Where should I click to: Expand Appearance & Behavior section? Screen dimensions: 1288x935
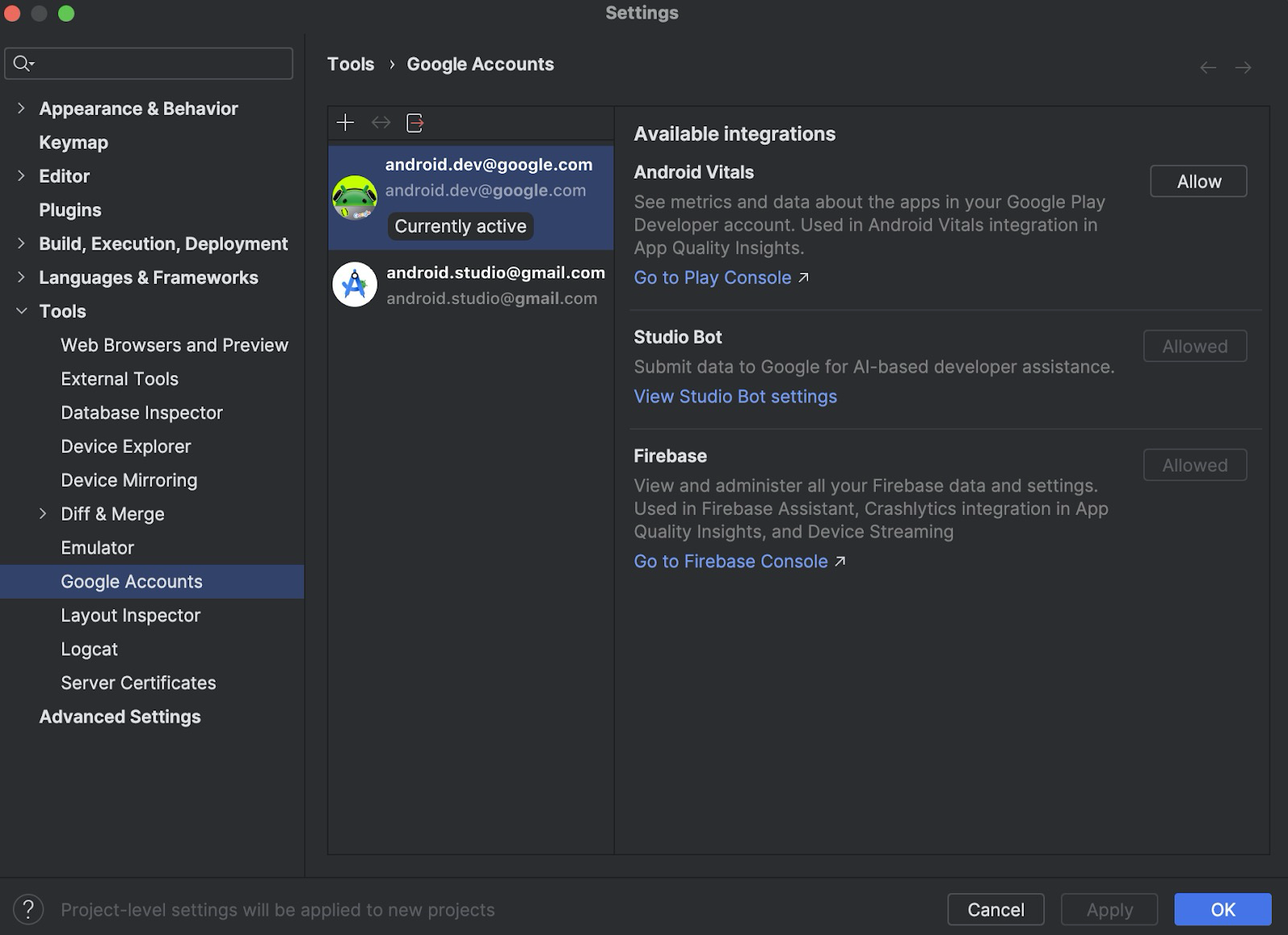22,108
